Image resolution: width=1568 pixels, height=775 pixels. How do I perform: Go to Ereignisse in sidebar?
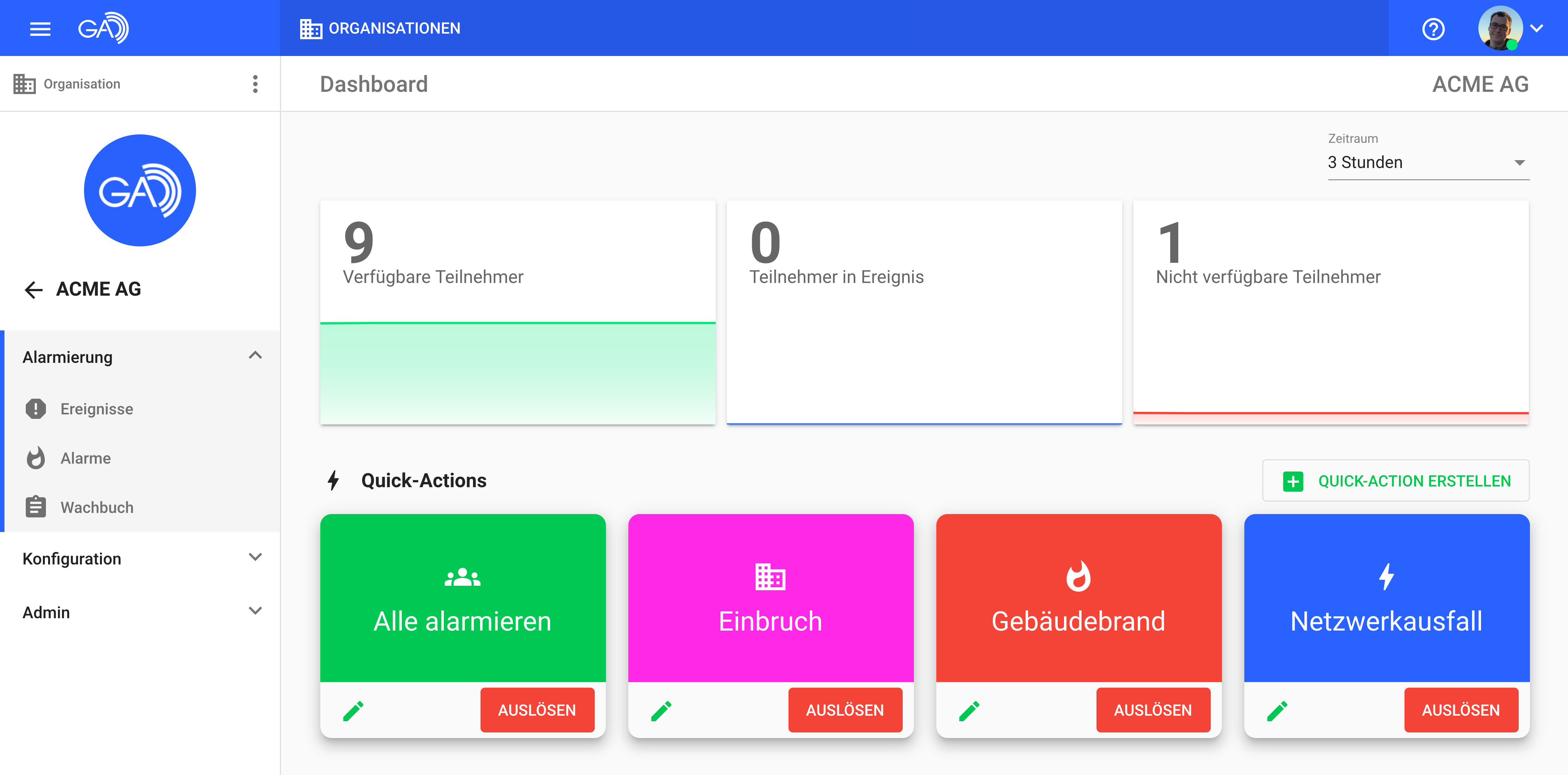[96, 409]
